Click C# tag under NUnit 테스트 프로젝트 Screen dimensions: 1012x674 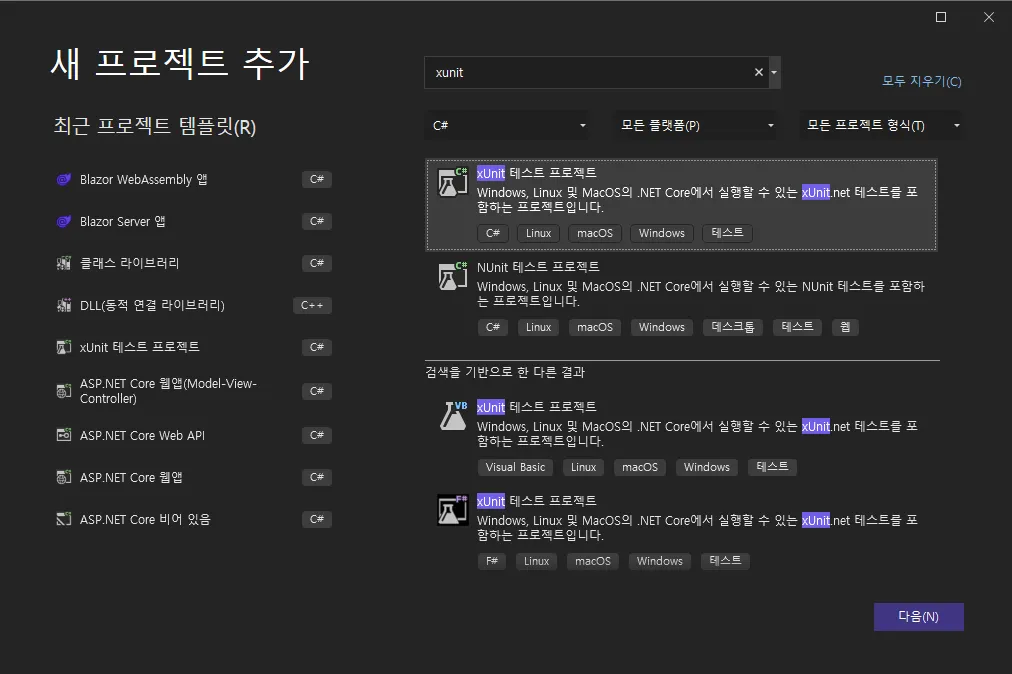(493, 327)
